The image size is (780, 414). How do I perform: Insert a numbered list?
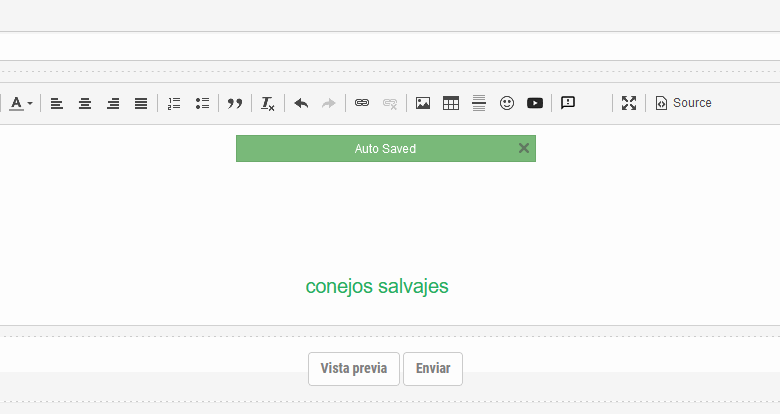174,103
